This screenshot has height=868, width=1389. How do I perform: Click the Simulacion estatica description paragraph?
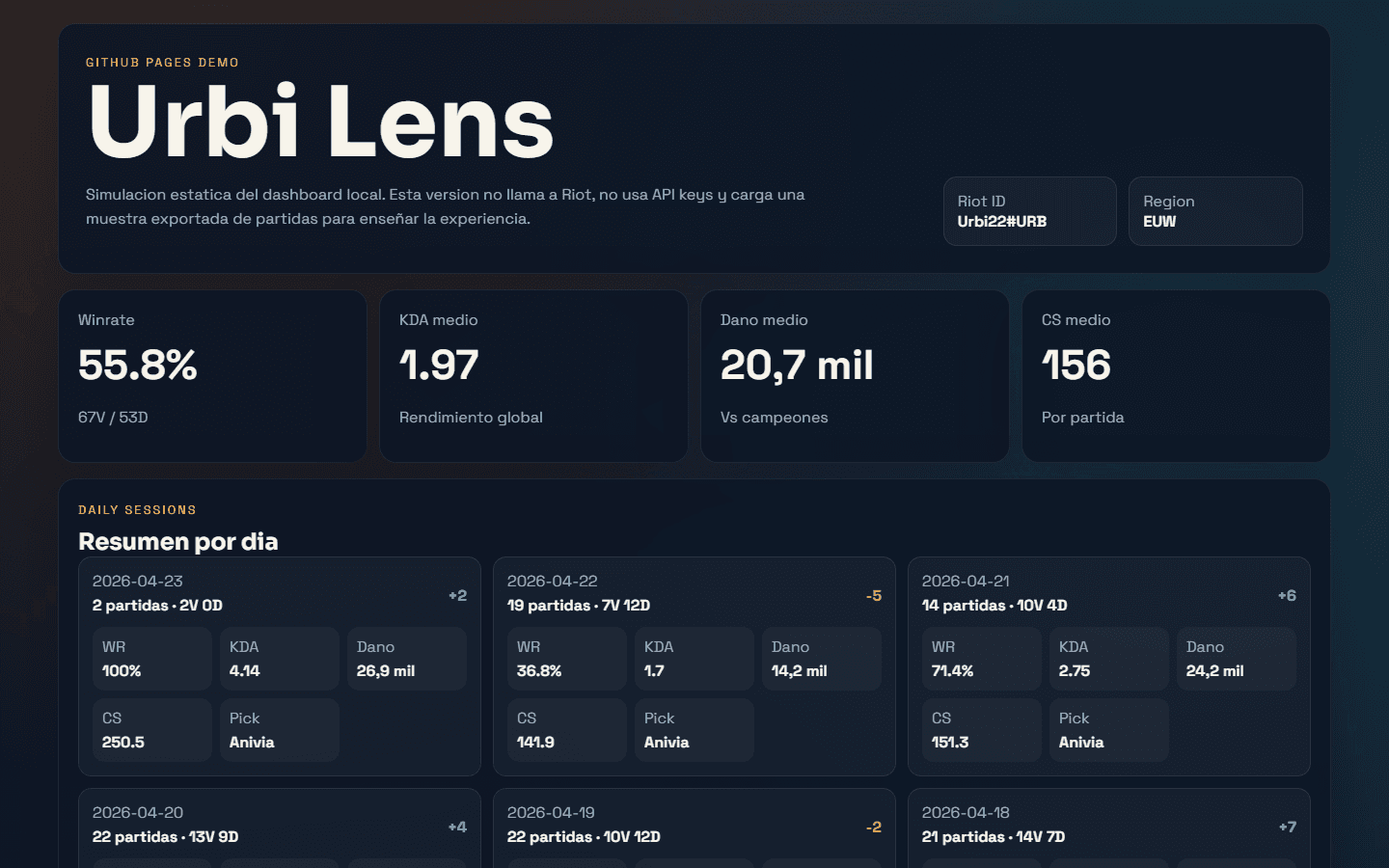click(x=446, y=206)
